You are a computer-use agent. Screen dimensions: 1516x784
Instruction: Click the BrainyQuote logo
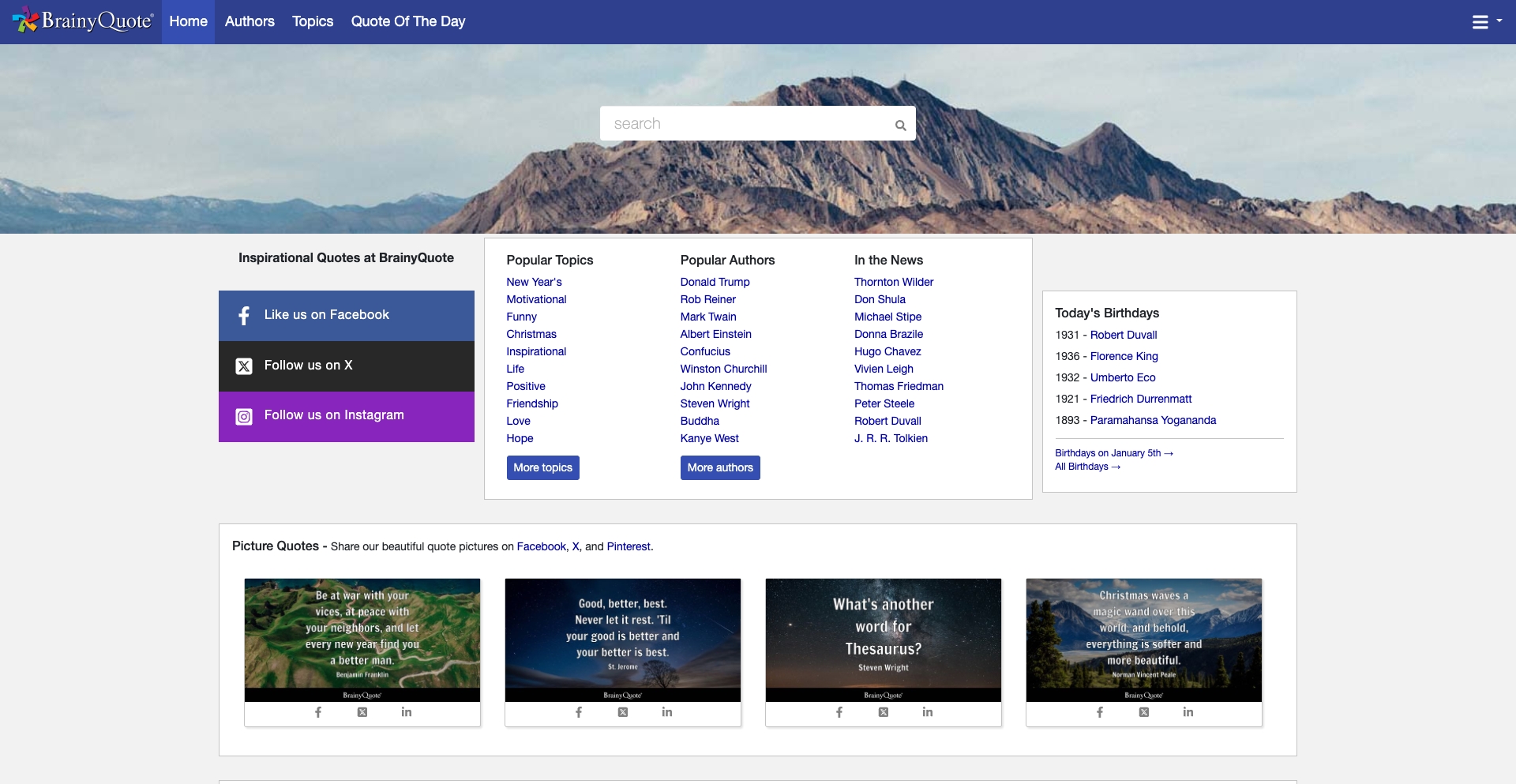tap(82, 21)
